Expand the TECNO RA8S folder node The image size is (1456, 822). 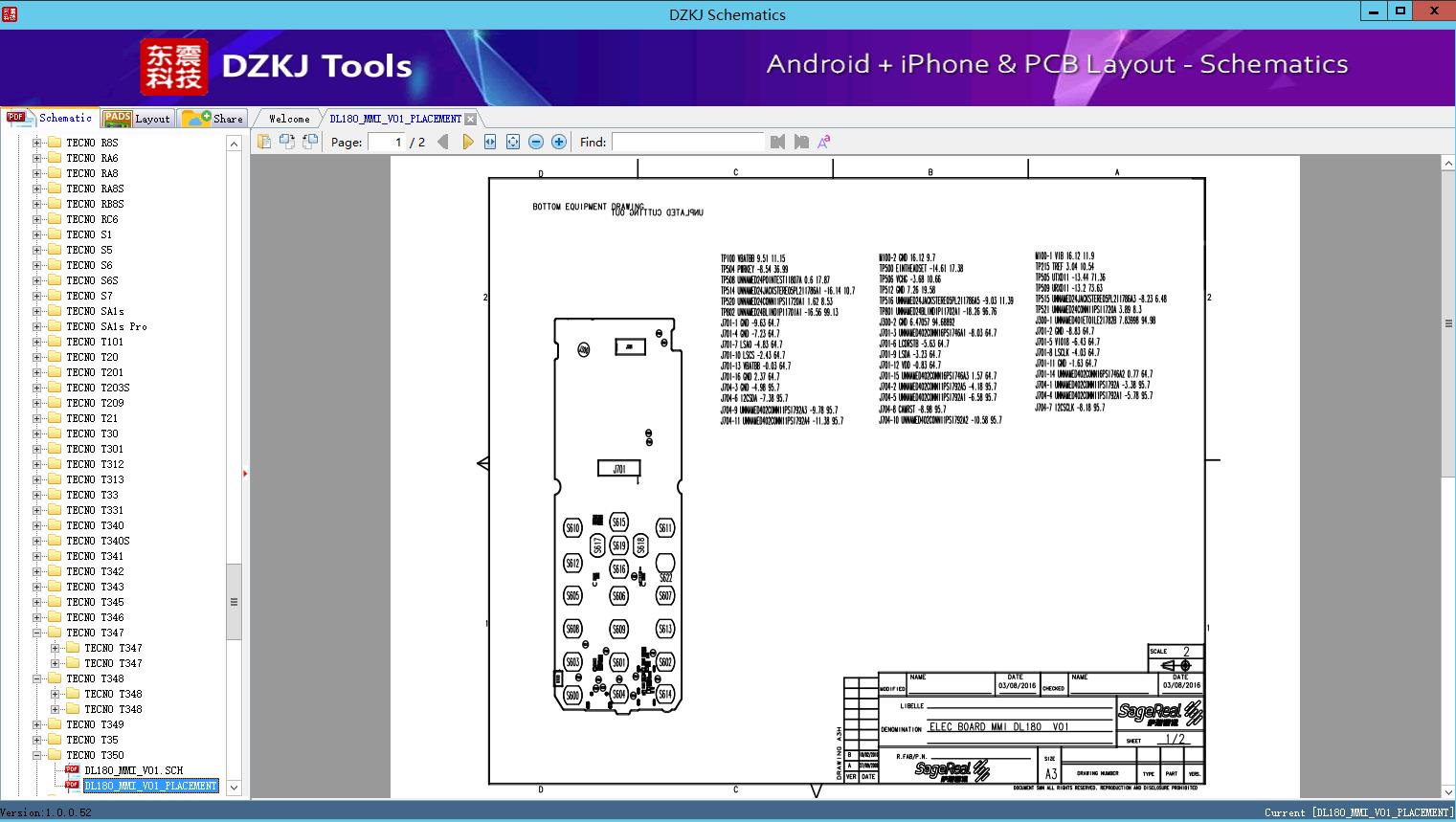click(36, 189)
